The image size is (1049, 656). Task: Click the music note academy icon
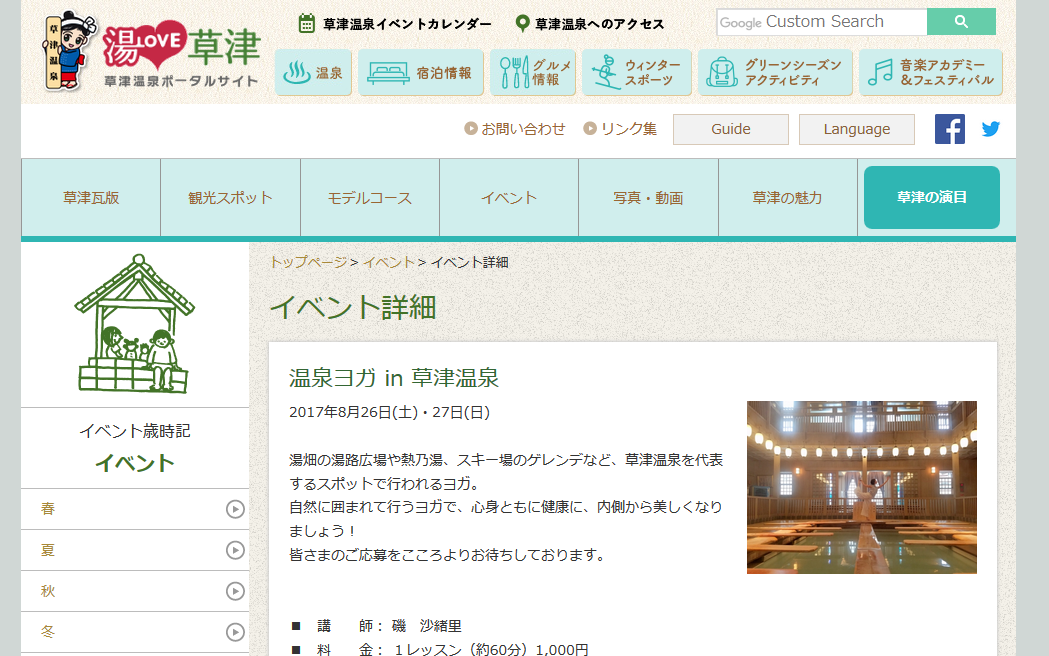tap(880, 72)
